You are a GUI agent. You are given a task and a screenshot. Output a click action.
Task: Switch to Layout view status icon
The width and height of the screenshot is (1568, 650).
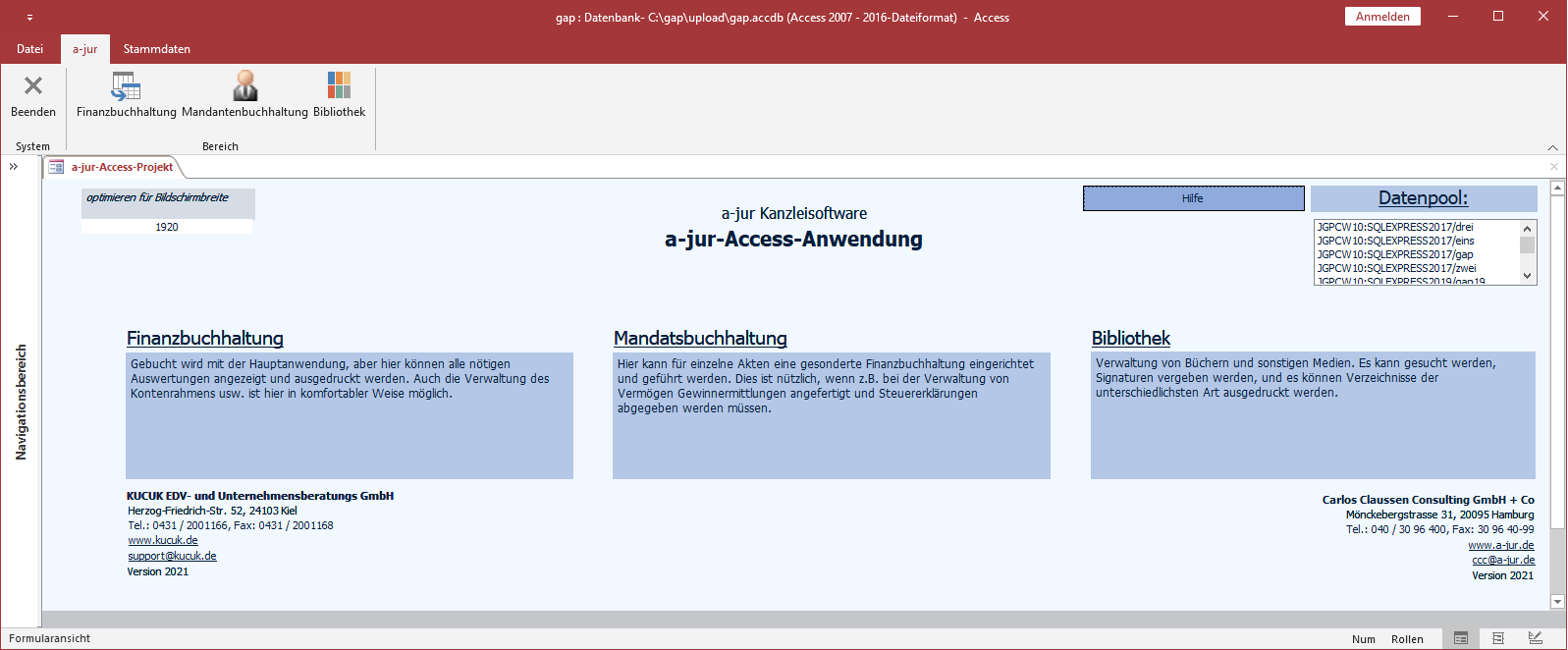click(x=1498, y=638)
